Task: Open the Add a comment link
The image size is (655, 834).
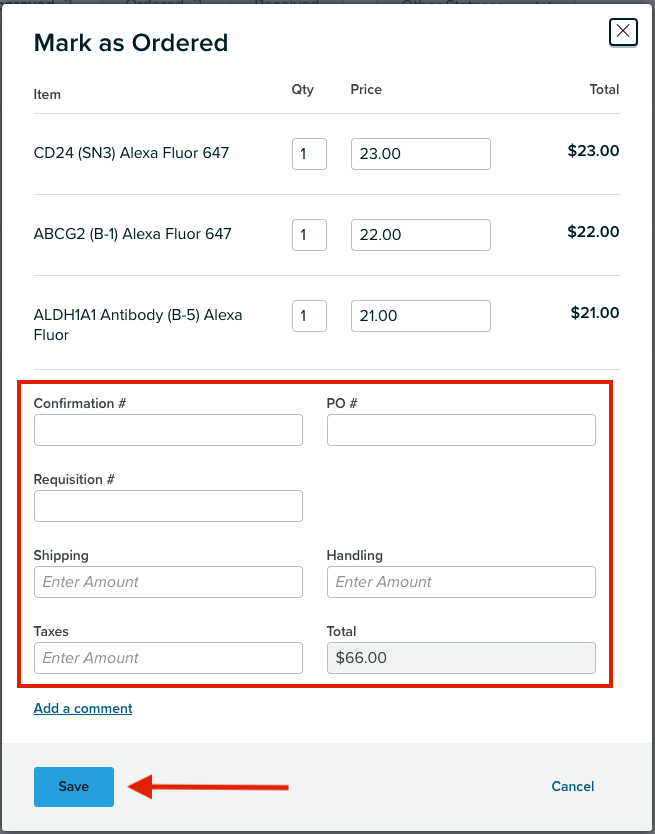Action: (x=83, y=708)
